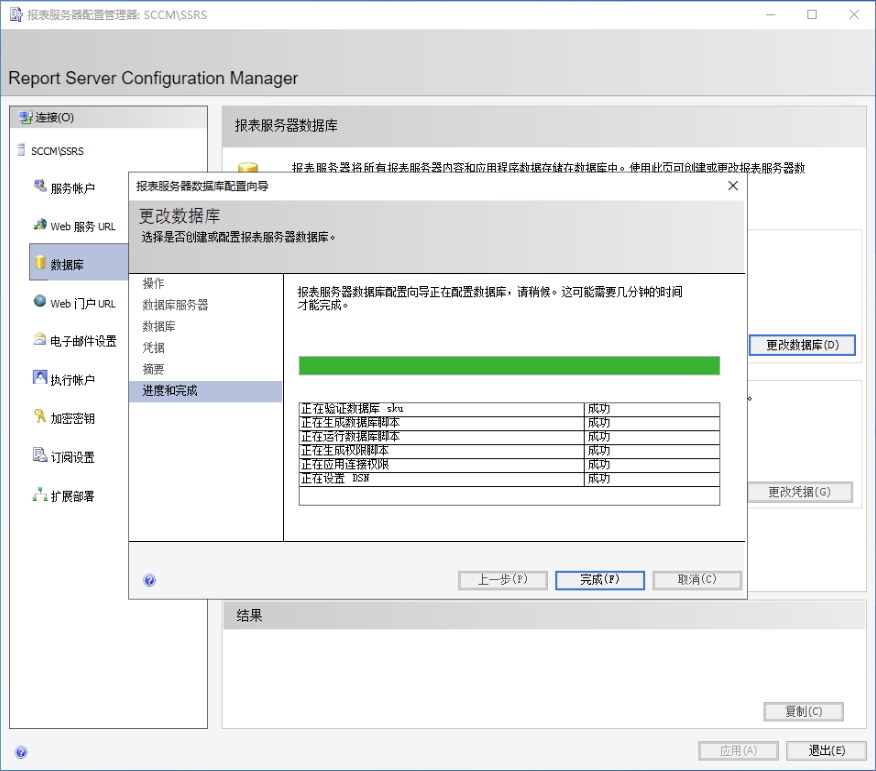The image size is (876, 771).
Task: Click 更改数据库(D) button
Action: (802, 345)
